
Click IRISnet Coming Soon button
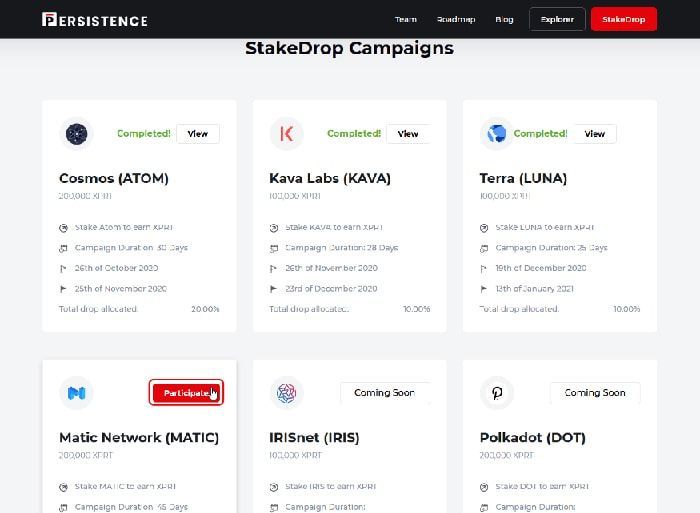(x=385, y=393)
